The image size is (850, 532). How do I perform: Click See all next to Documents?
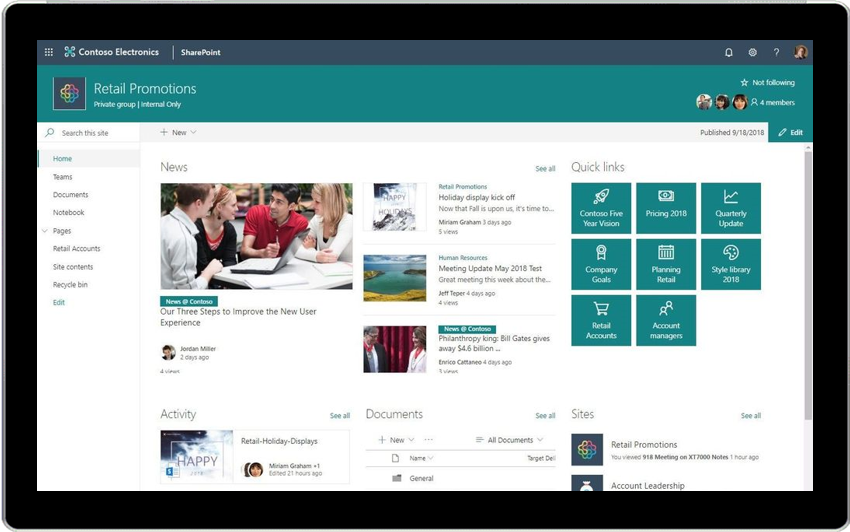[x=545, y=416]
